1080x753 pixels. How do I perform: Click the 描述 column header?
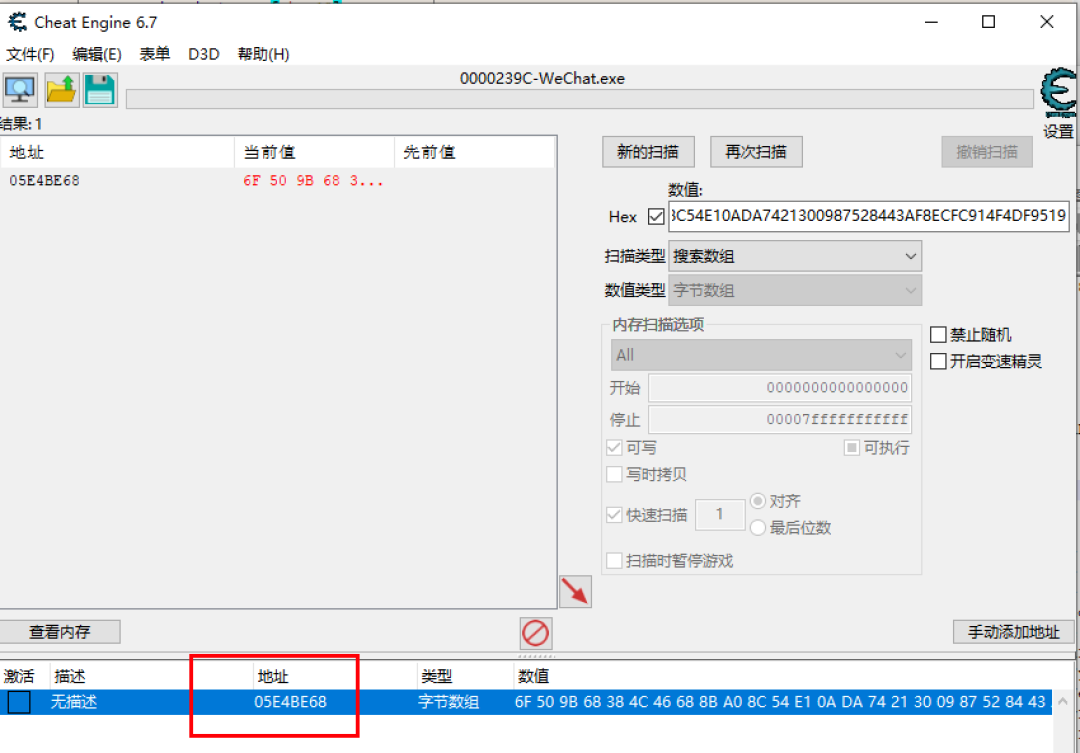click(70, 677)
